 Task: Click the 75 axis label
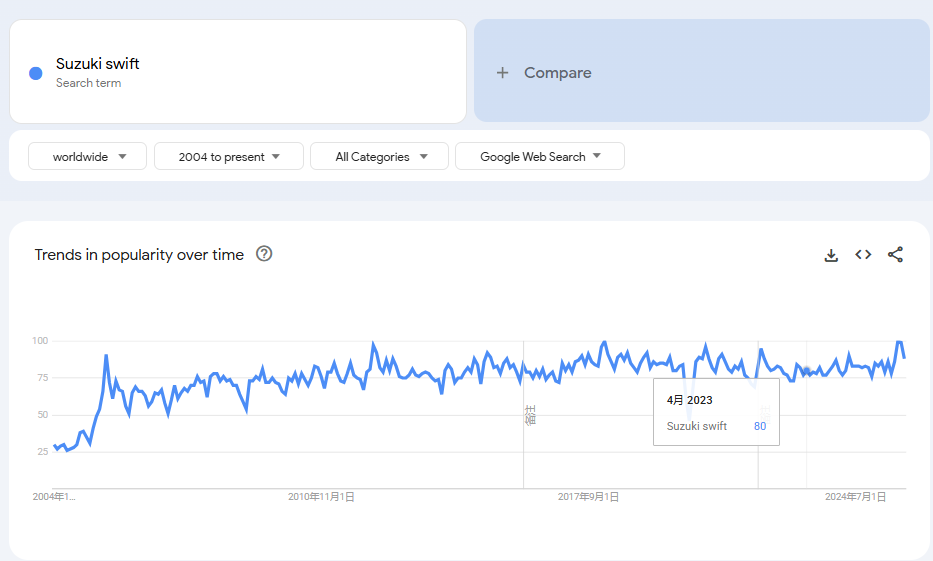[42, 378]
